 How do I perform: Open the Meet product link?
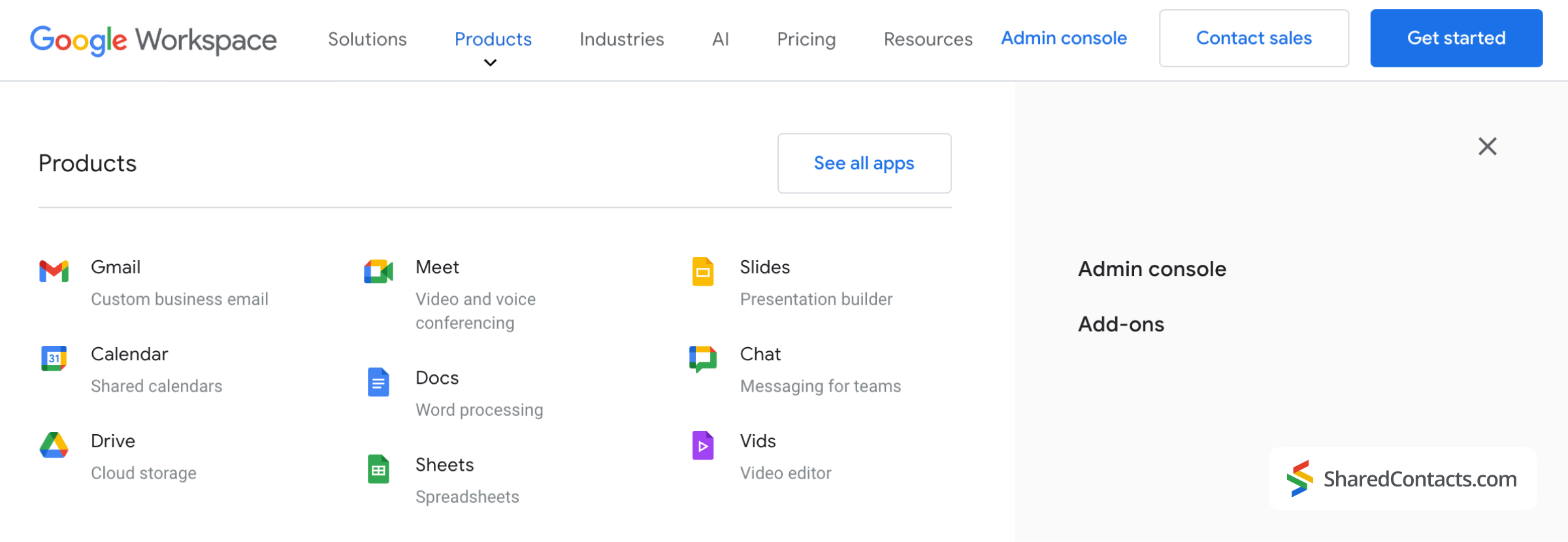pyautogui.click(x=437, y=267)
